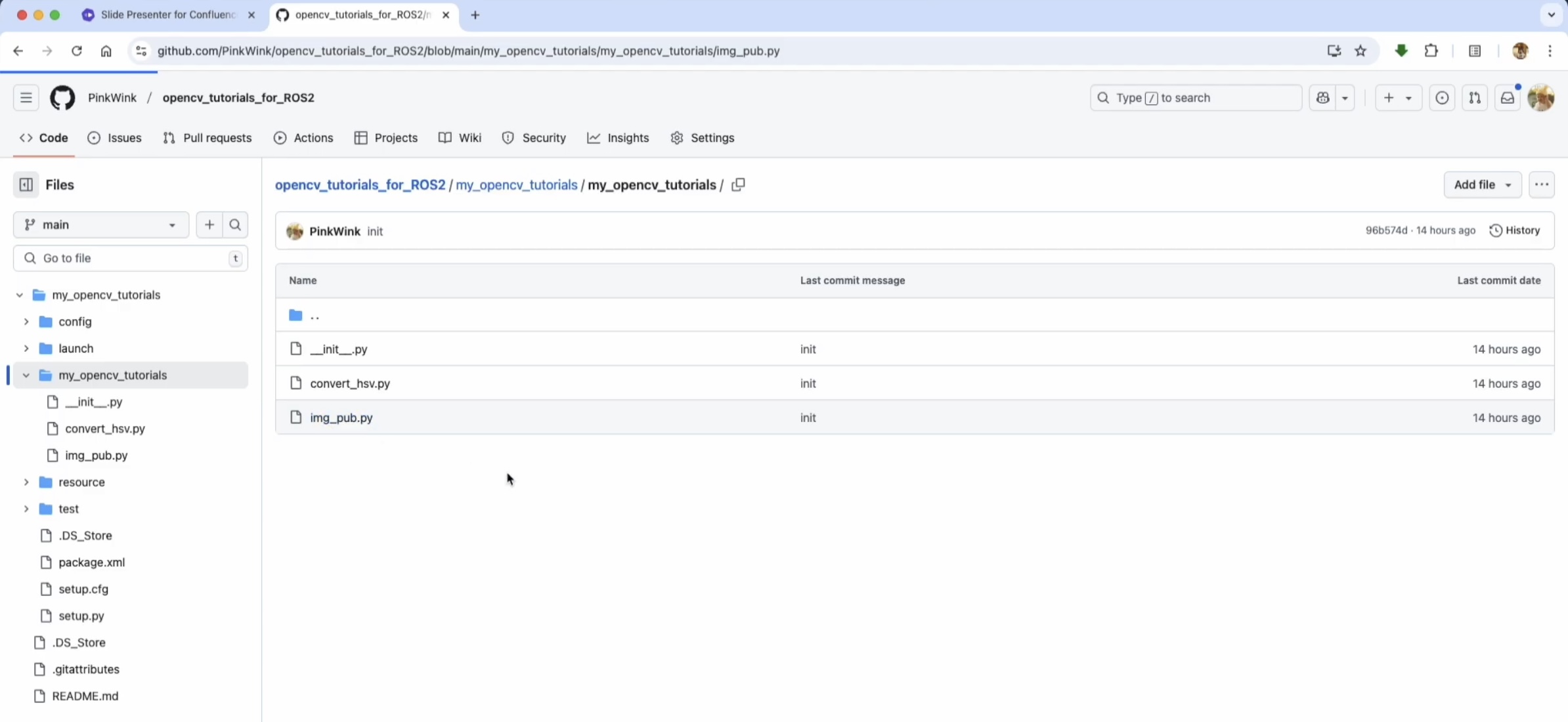Click the issues circle icon in the header

[x=1442, y=98]
